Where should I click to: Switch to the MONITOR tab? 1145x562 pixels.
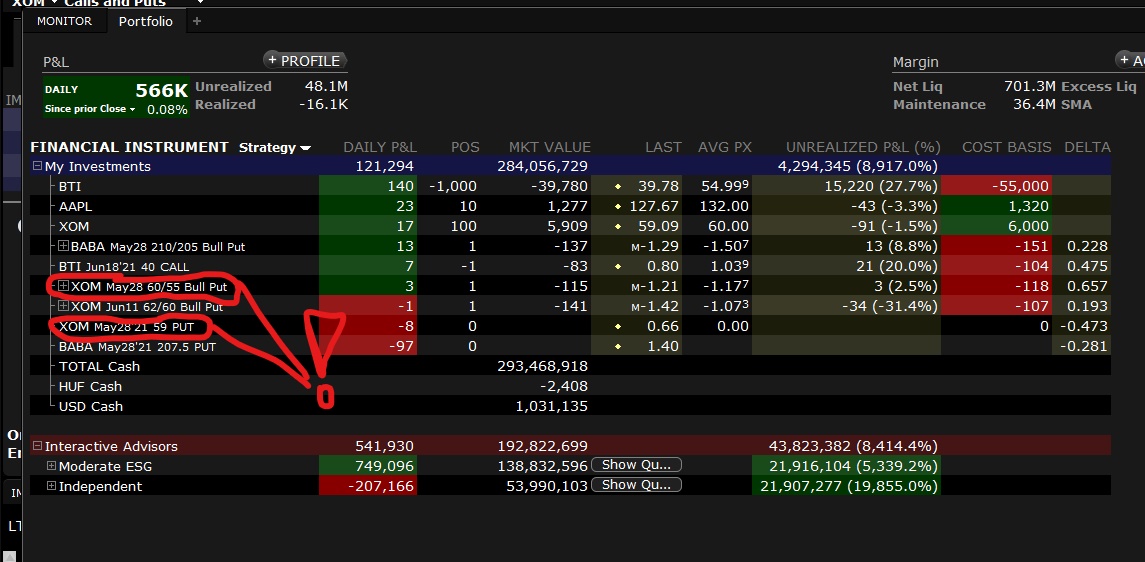[x=64, y=21]
